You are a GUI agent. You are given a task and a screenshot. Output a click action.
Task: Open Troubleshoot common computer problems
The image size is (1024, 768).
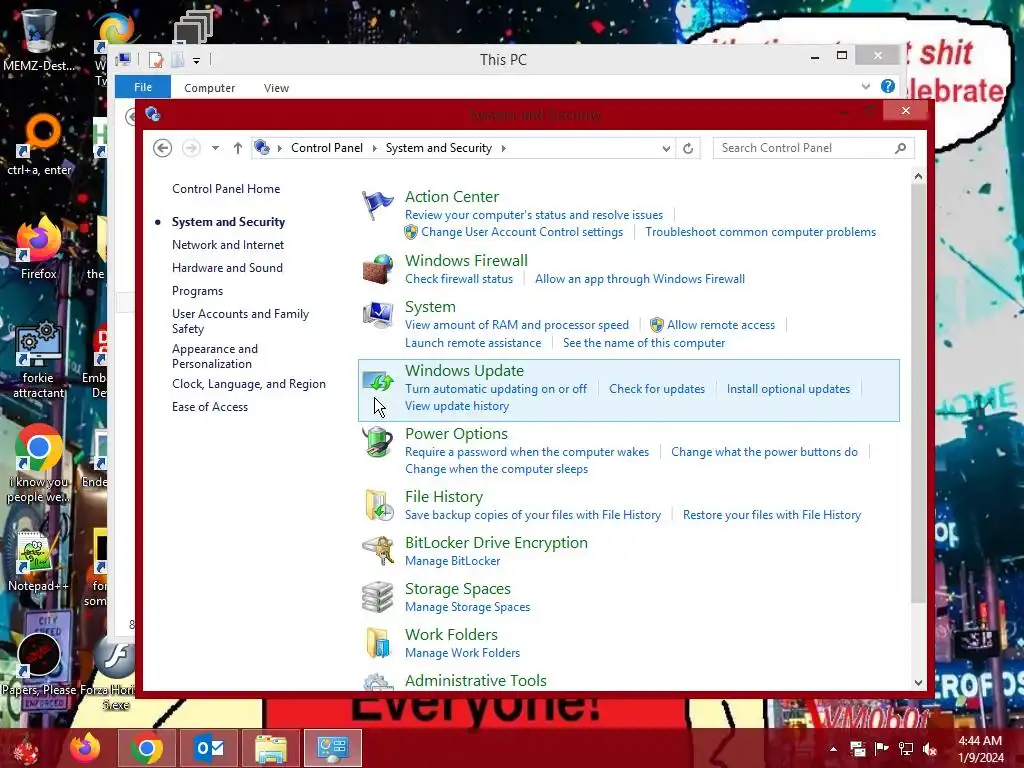(x=760, y=232)
